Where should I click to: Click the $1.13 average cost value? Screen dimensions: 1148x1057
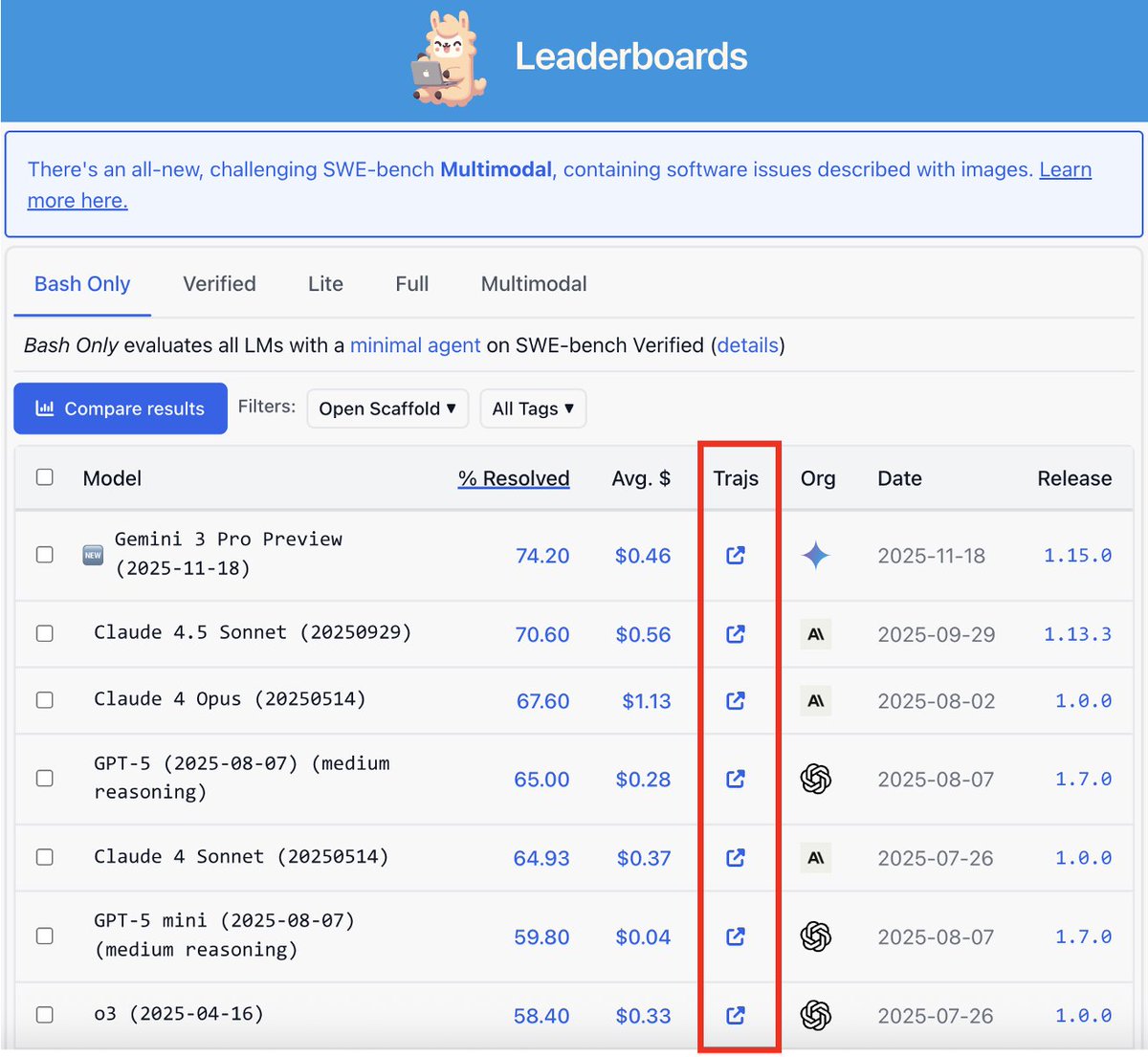(x=647, y=701)
